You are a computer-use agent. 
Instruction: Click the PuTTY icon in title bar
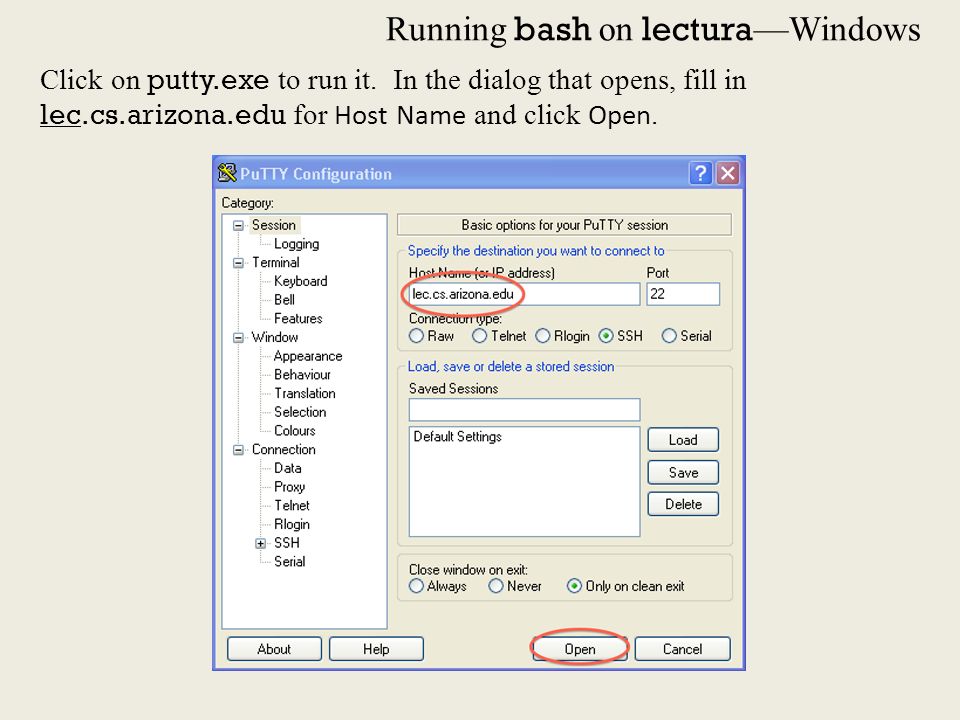(227, 173)
